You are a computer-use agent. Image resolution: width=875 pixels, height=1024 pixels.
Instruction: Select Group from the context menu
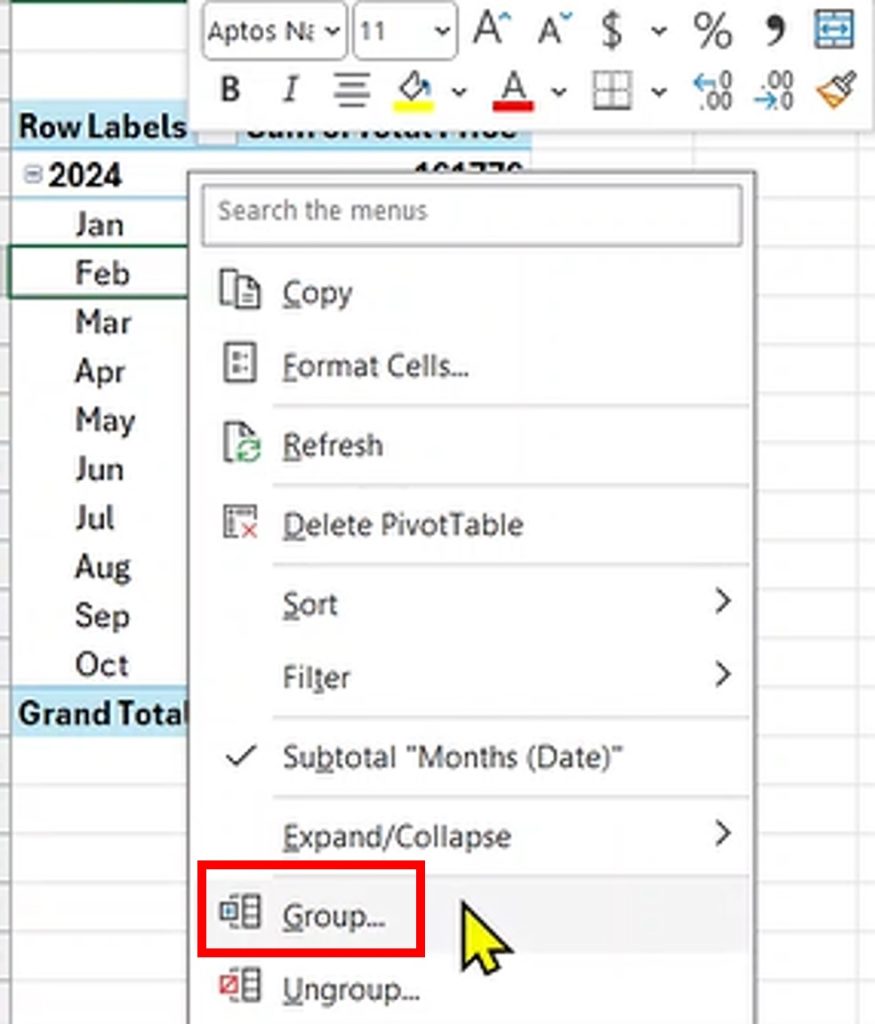tap(333, 914)
